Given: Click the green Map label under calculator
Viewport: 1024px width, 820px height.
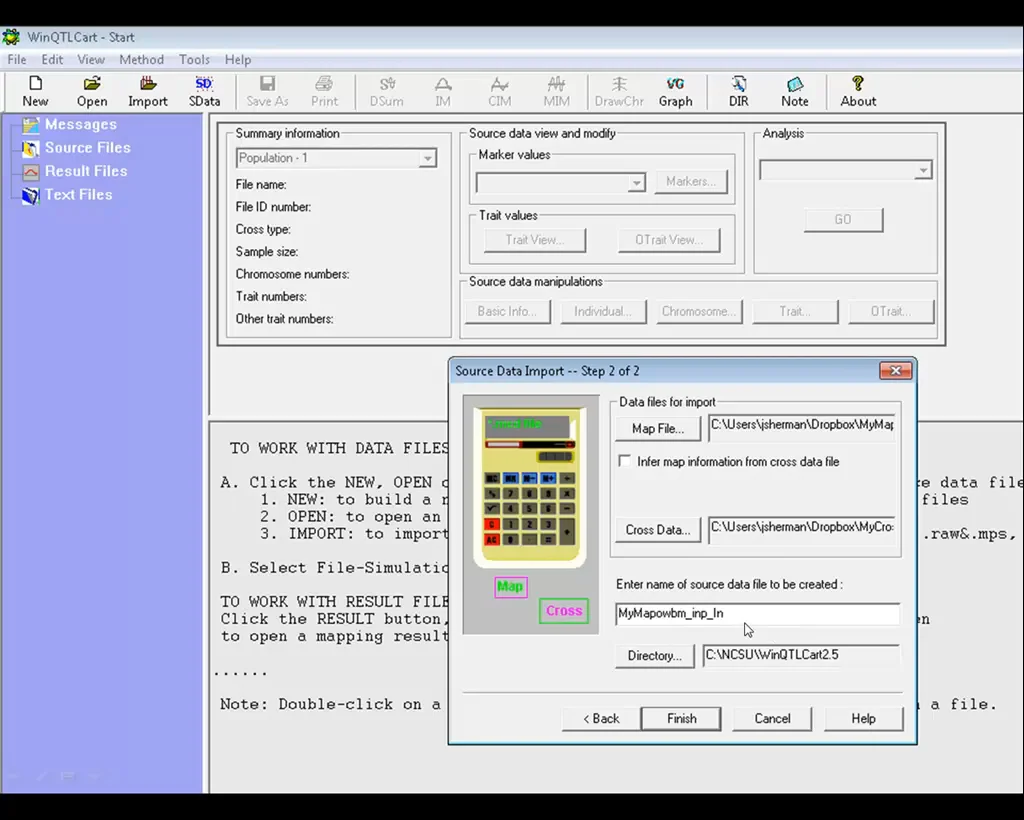Looking at the screenshot, I should (x=510, y=586).
